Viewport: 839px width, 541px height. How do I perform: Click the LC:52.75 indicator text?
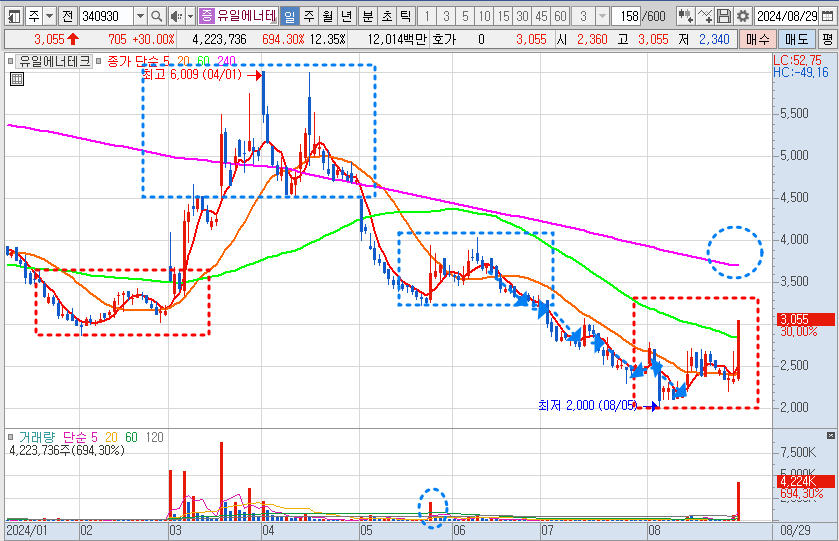coord(797,60)
